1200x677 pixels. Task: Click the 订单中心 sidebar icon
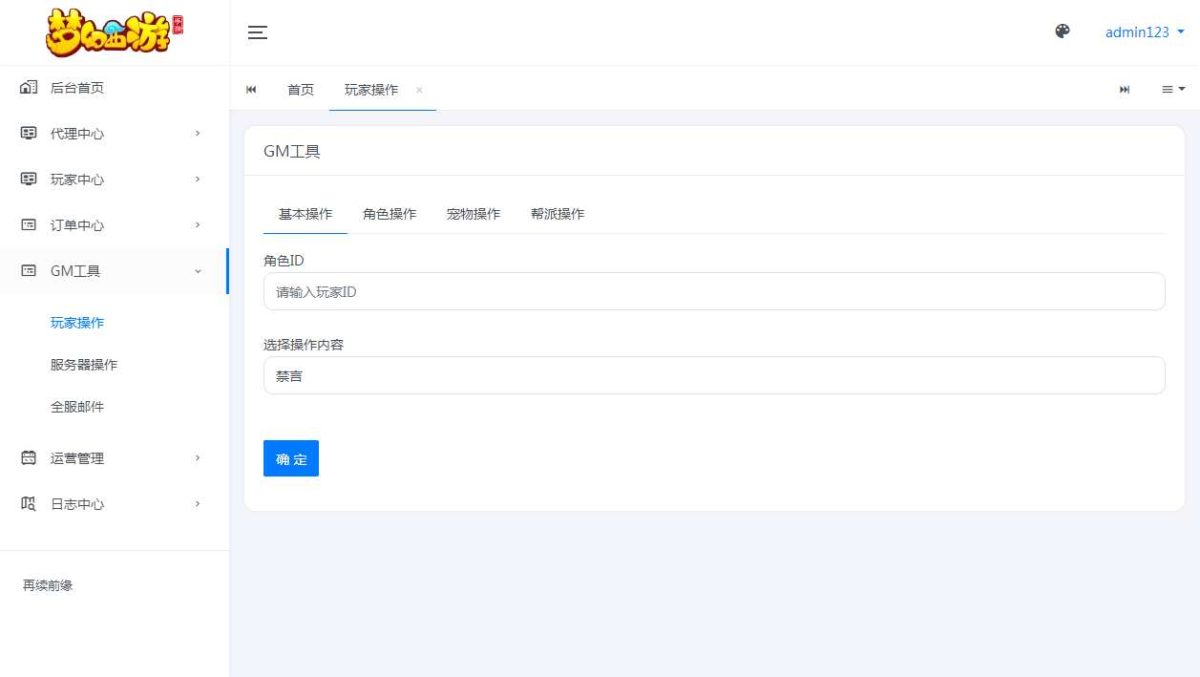point(29,225)
